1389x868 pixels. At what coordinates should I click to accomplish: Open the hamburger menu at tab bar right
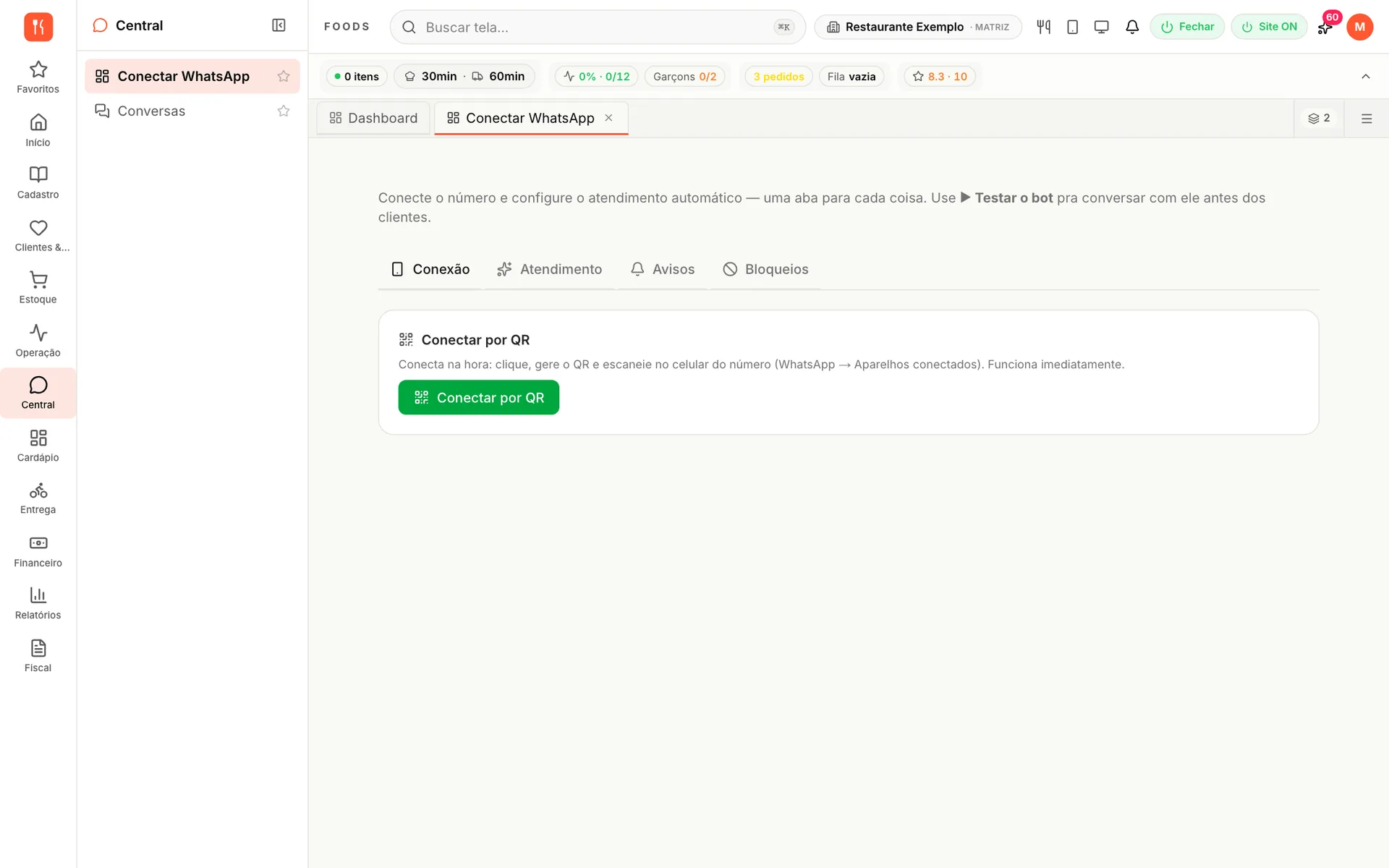(x=1367, y=118)
